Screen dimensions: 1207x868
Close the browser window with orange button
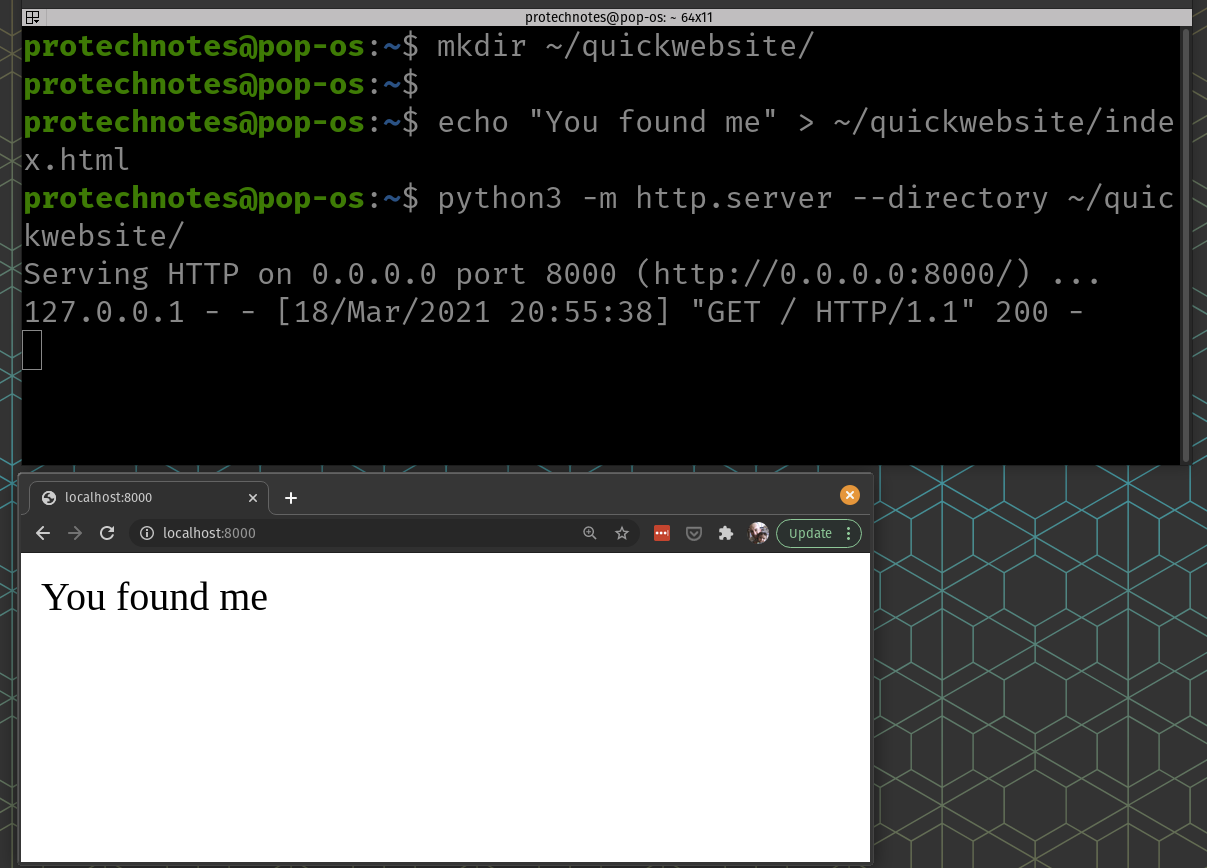(849, 495)
